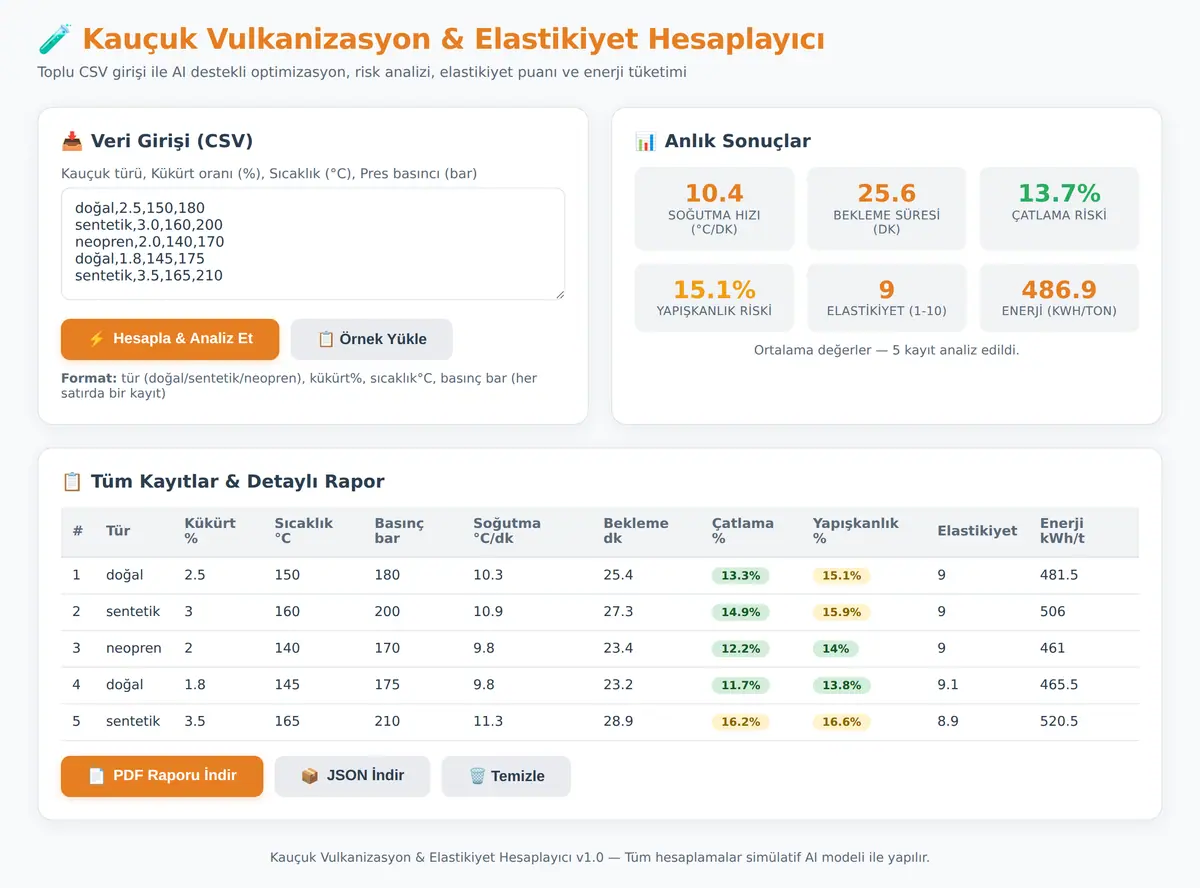The height and width of the screenshot is (888, 1200).
Task: Click the Sıcaklık °C column header
Action: (304, 531)
